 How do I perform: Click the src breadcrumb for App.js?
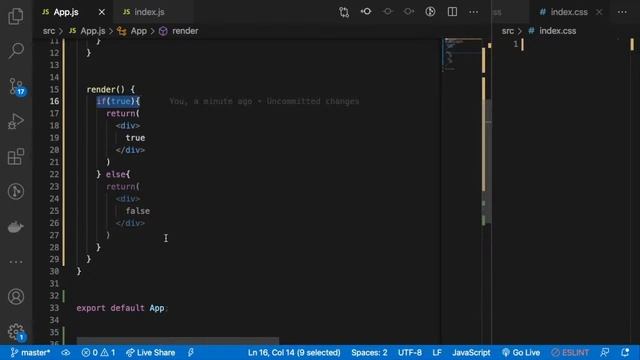(x=49, y=31)
